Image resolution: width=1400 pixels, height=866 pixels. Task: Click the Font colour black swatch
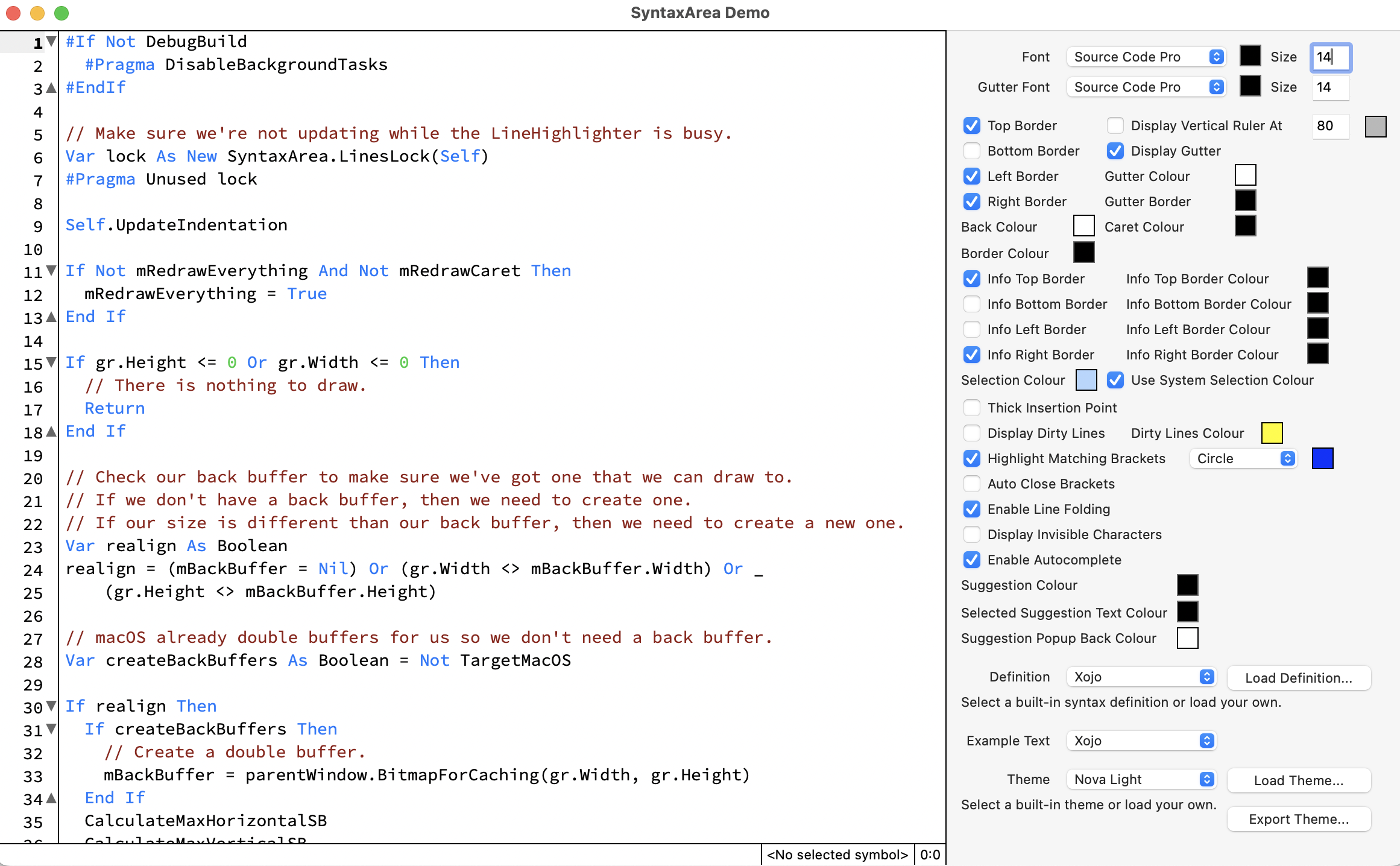(1250, 56)
